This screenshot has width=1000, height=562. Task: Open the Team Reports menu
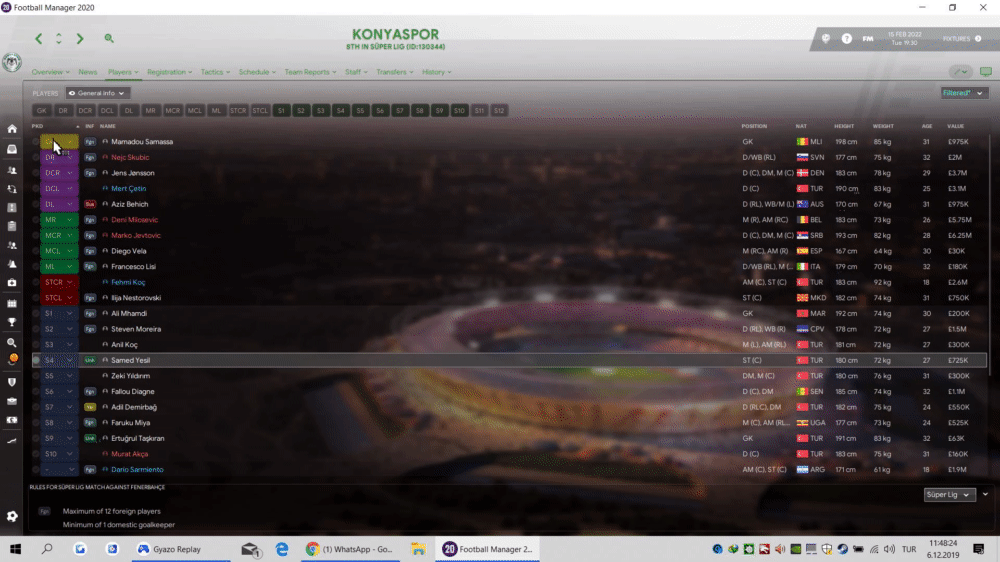(x=310, y=72)
